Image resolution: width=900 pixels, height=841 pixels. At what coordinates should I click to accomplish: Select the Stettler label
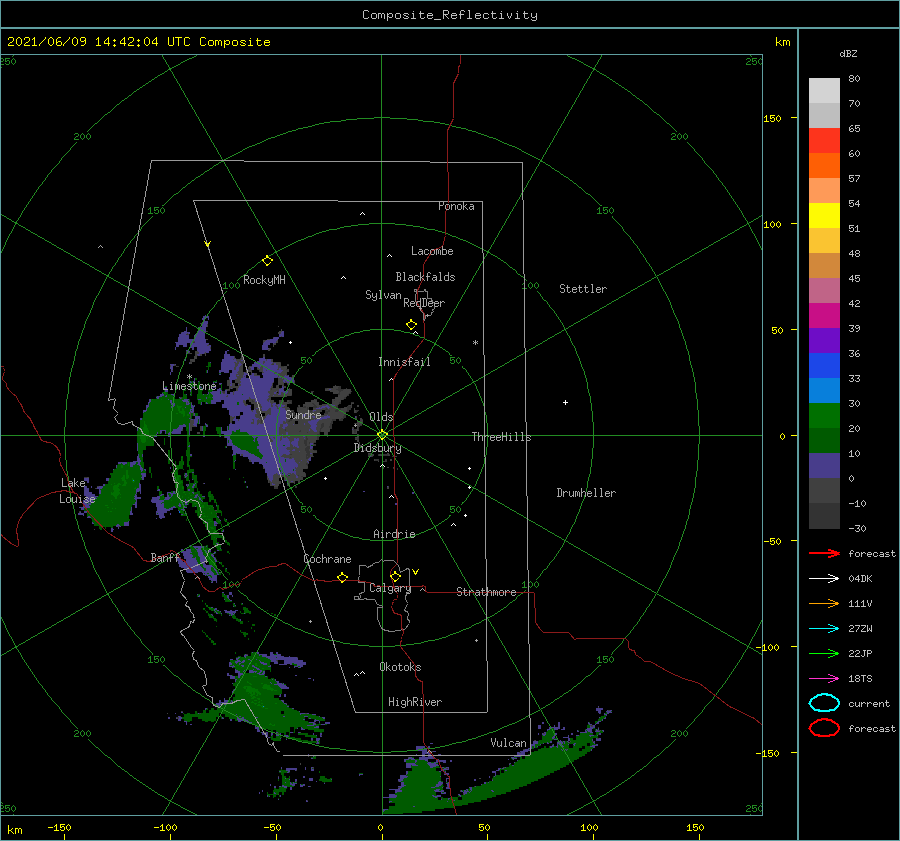(x=583, y=289)
